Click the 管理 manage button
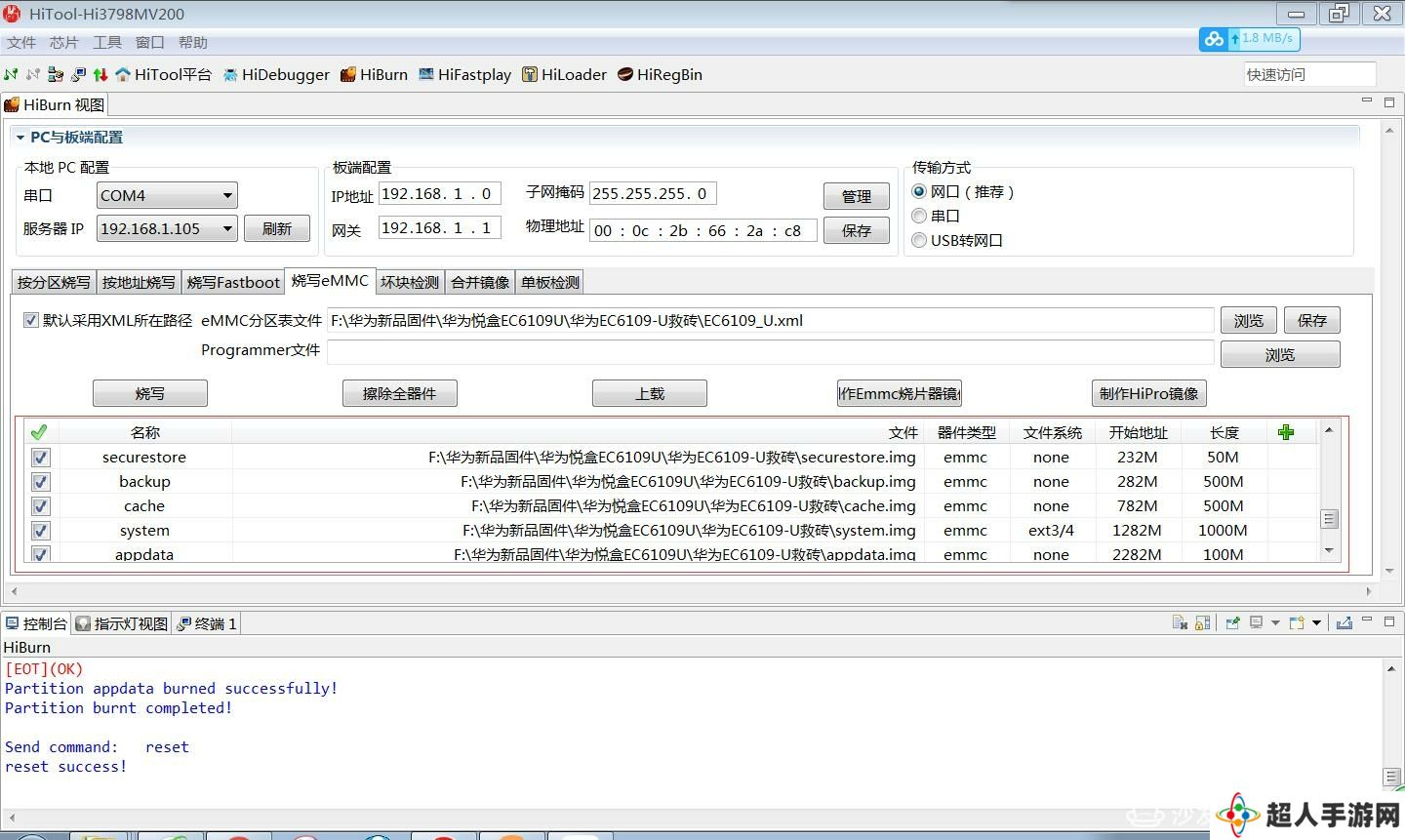The height and width of the screenshot is (840, 1405). coord(857,196)
